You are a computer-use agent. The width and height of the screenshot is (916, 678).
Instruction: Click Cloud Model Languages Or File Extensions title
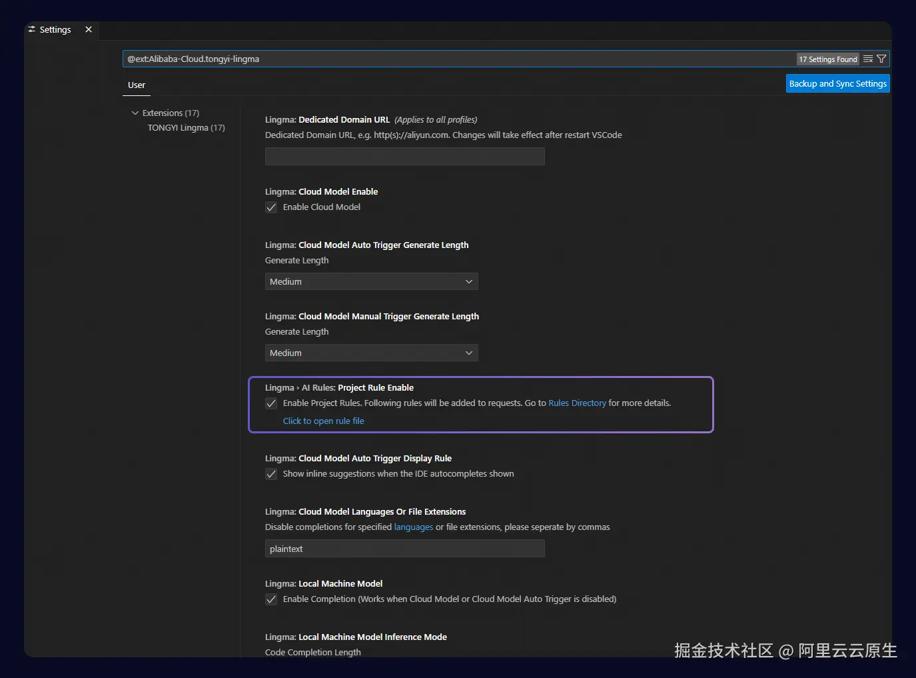(365, 512)
